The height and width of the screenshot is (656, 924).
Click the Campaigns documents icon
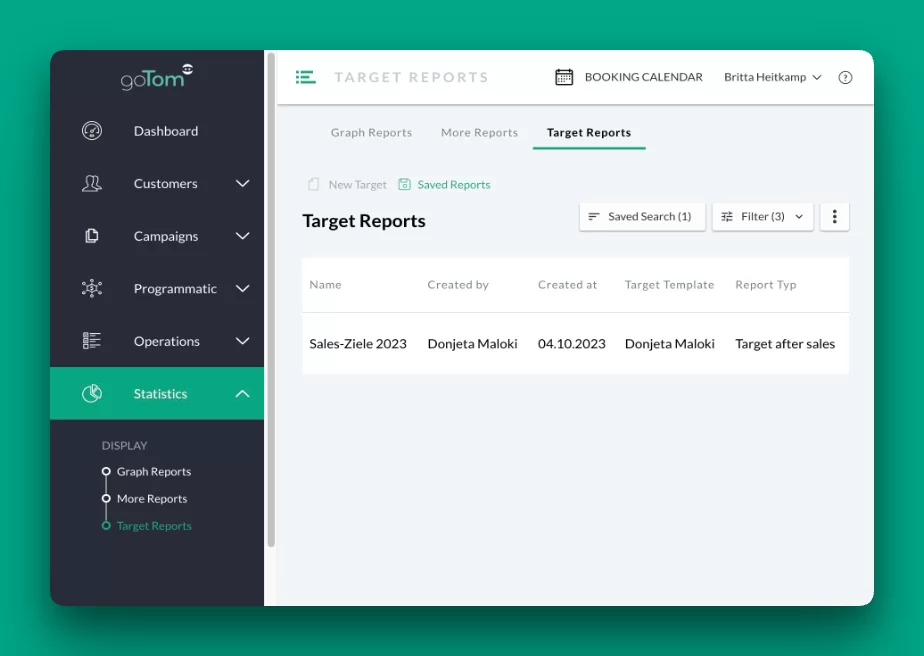point(92,236)
